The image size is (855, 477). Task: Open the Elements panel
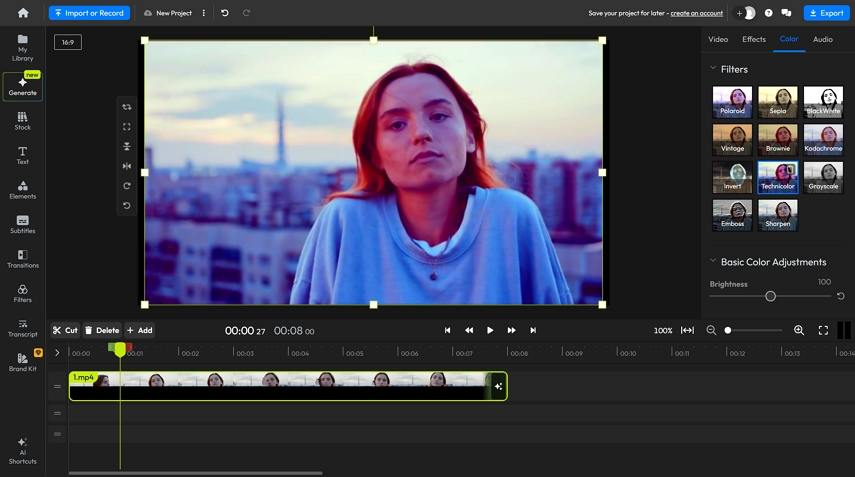(22, 190)
